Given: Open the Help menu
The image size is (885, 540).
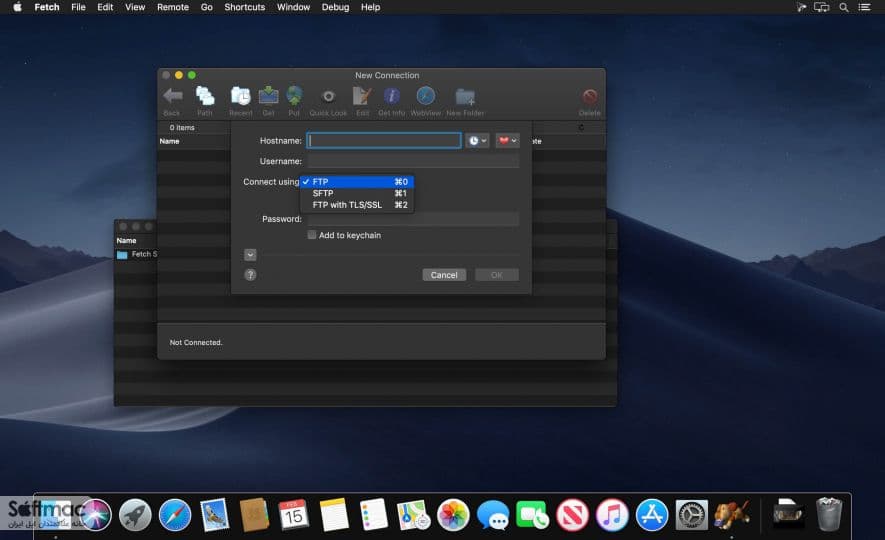Looking at the screenshot, I should [x=370, y=7].
